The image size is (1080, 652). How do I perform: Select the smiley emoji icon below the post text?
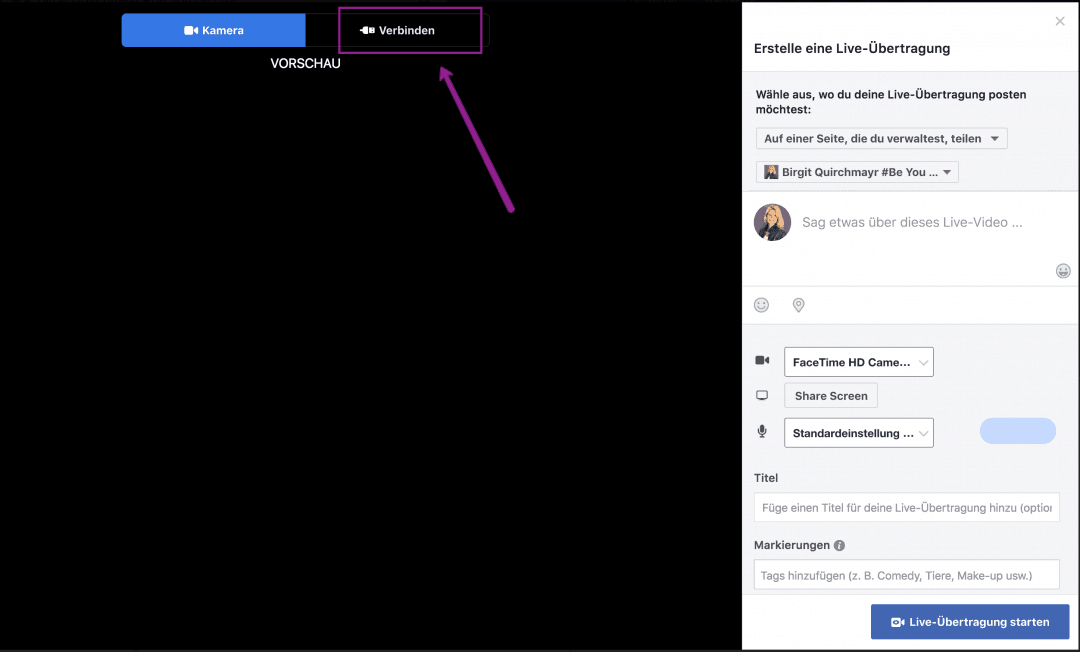[761, 304]
